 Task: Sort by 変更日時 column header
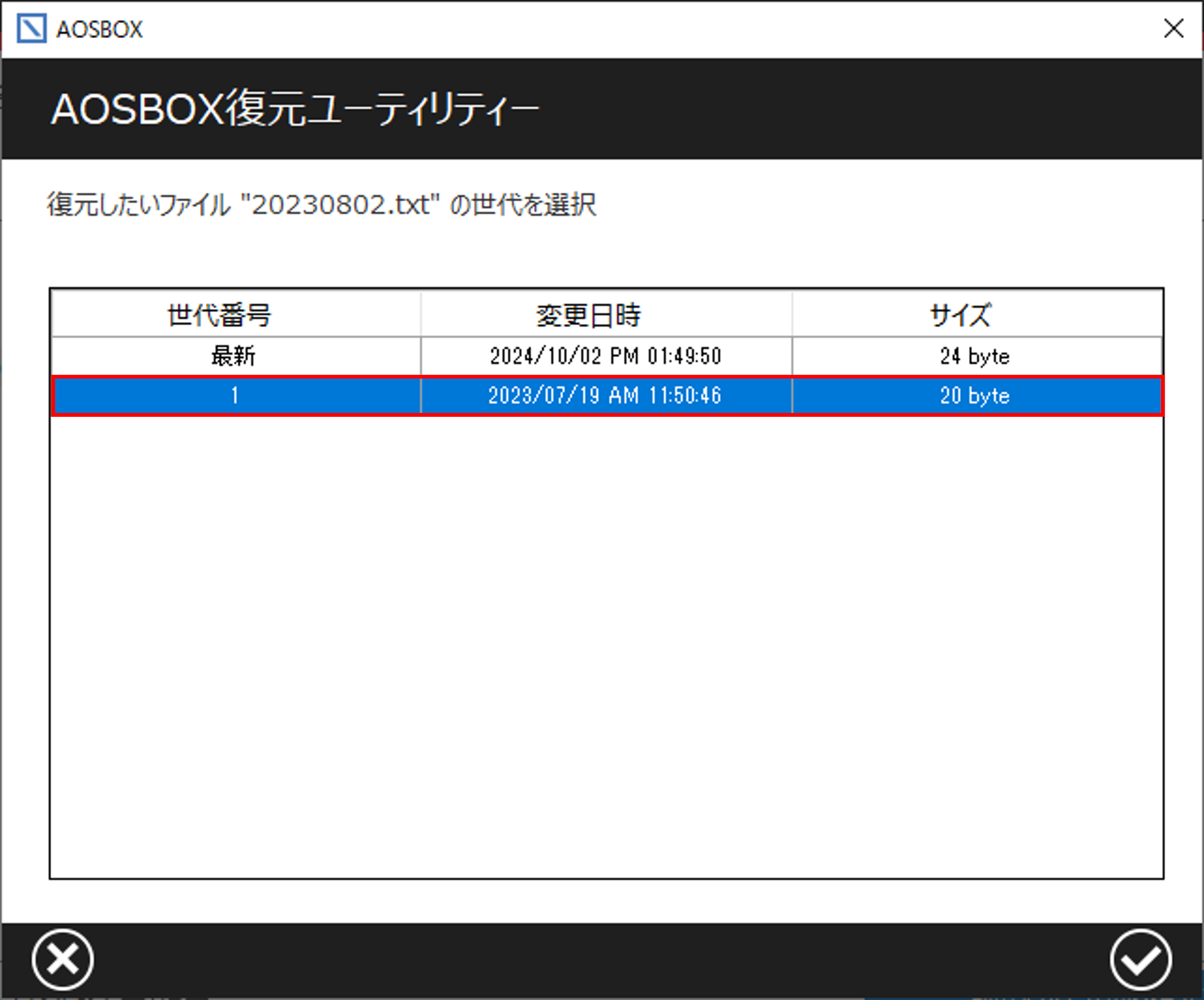coord(606,314)
